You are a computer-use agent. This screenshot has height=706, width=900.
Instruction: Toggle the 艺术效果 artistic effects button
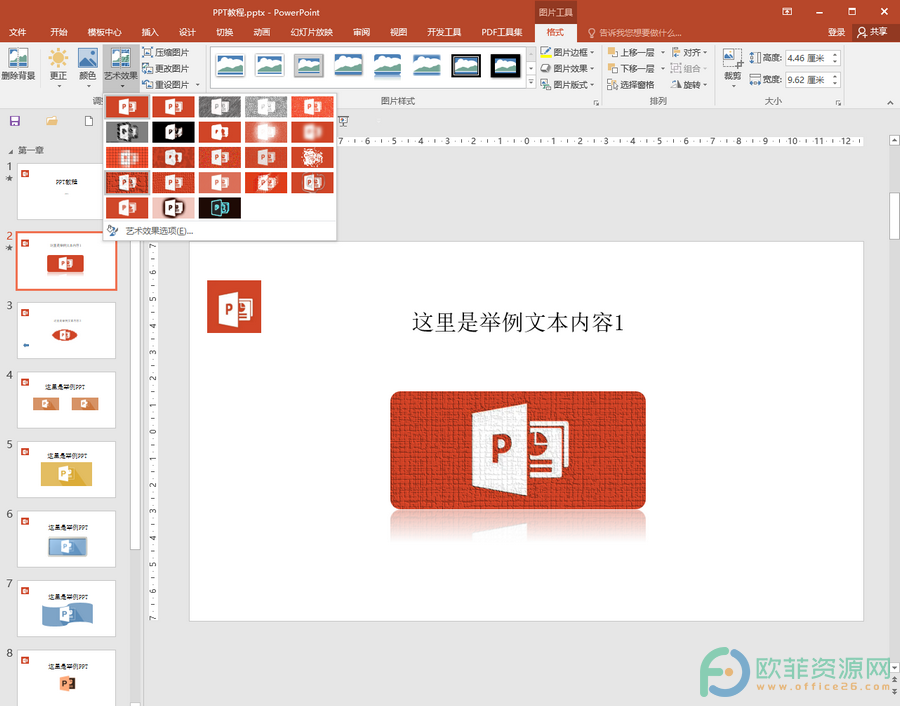tap(121, 66)
